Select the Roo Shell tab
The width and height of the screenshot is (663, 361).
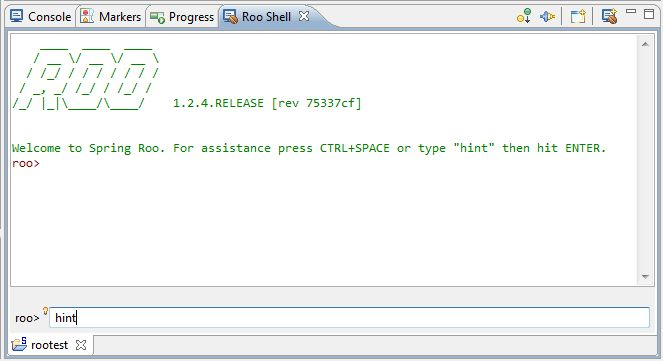point(266,16)
